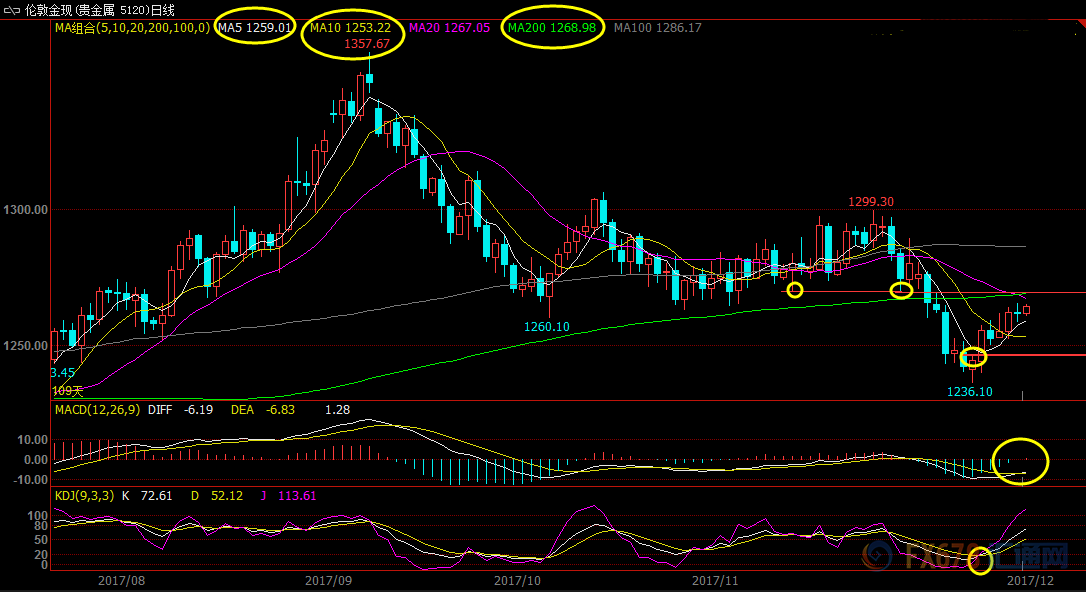Screen dimensions: 1086x592
Task: Click the 1357.67 peak price label
Action: coord(367,44)
